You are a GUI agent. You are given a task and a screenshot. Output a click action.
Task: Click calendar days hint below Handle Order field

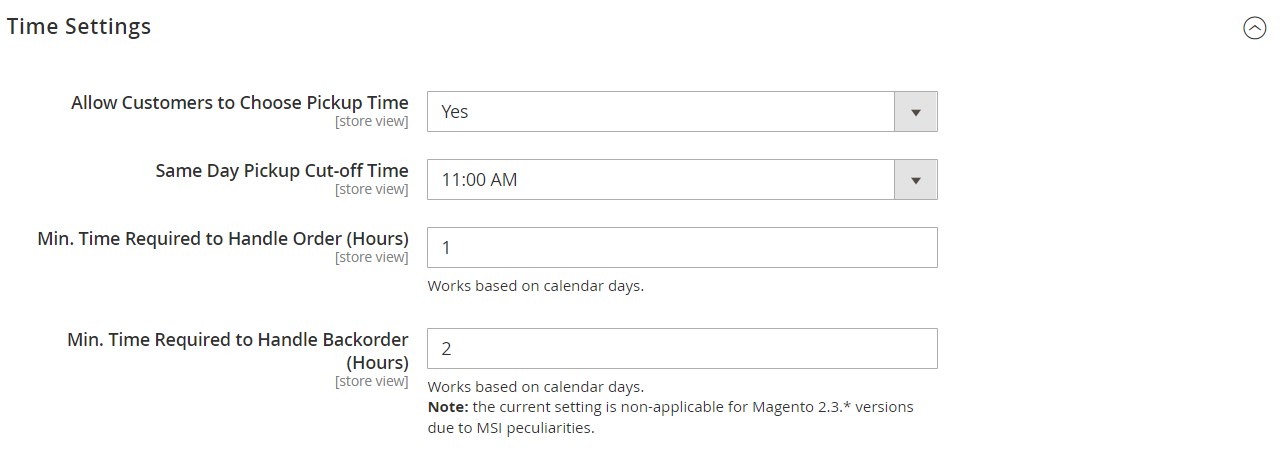(535, 286)
